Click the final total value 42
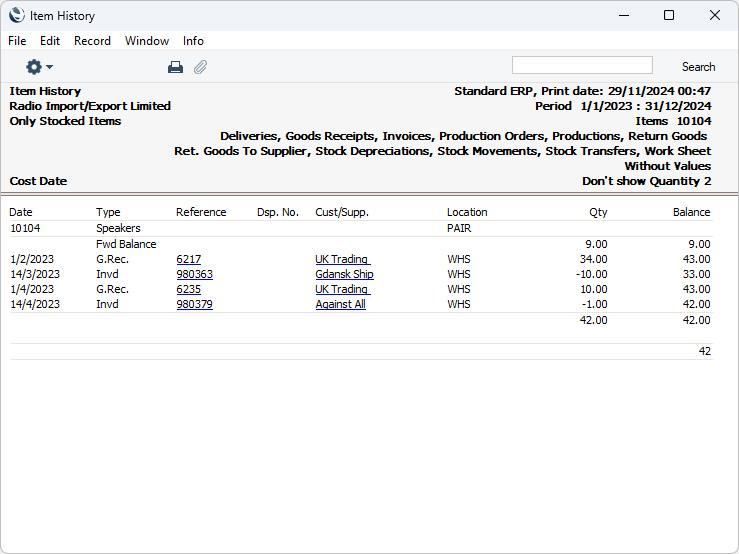 click(705, 351)
